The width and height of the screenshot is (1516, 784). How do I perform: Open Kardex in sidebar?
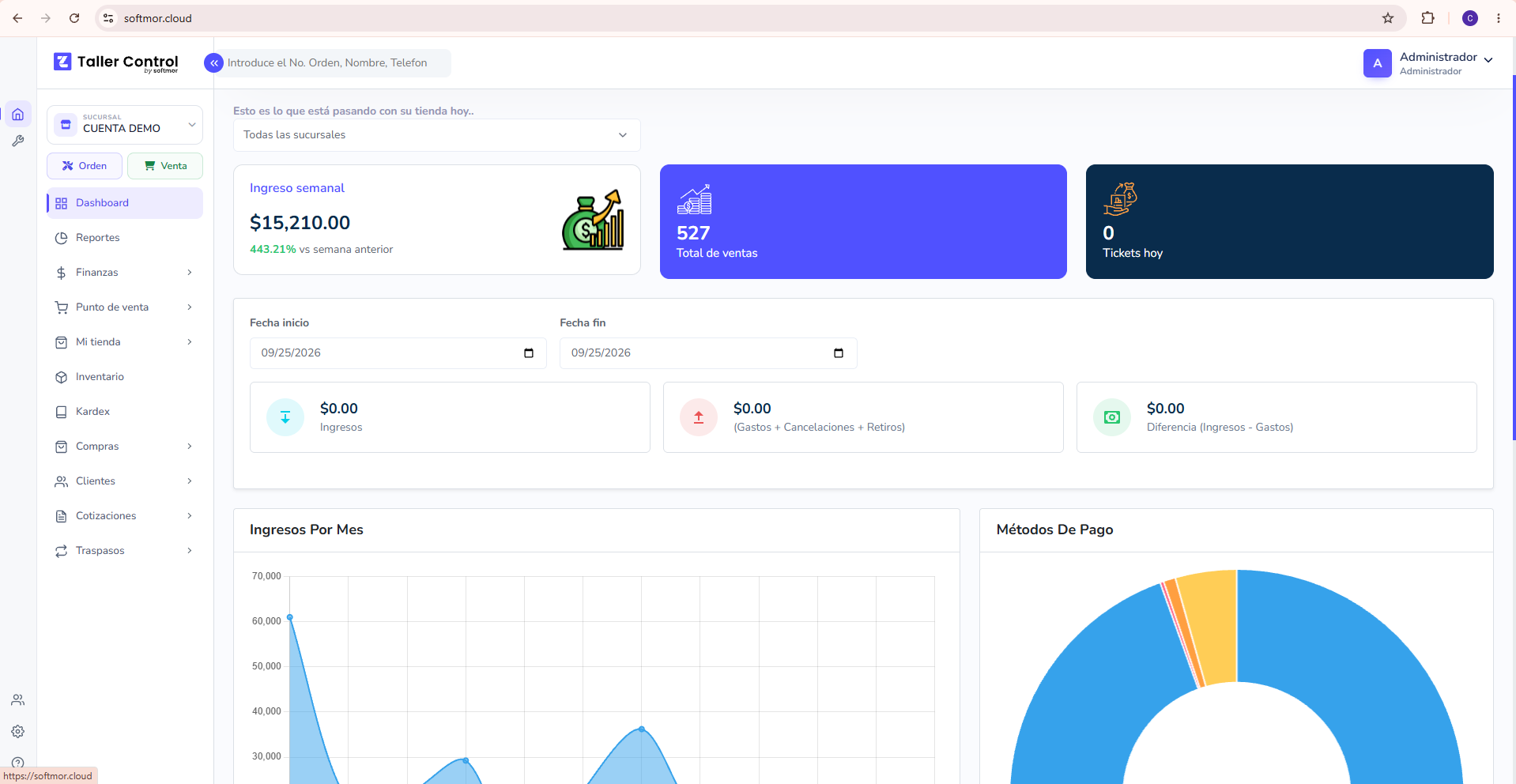pyautogui.click(x=125, y=412)
